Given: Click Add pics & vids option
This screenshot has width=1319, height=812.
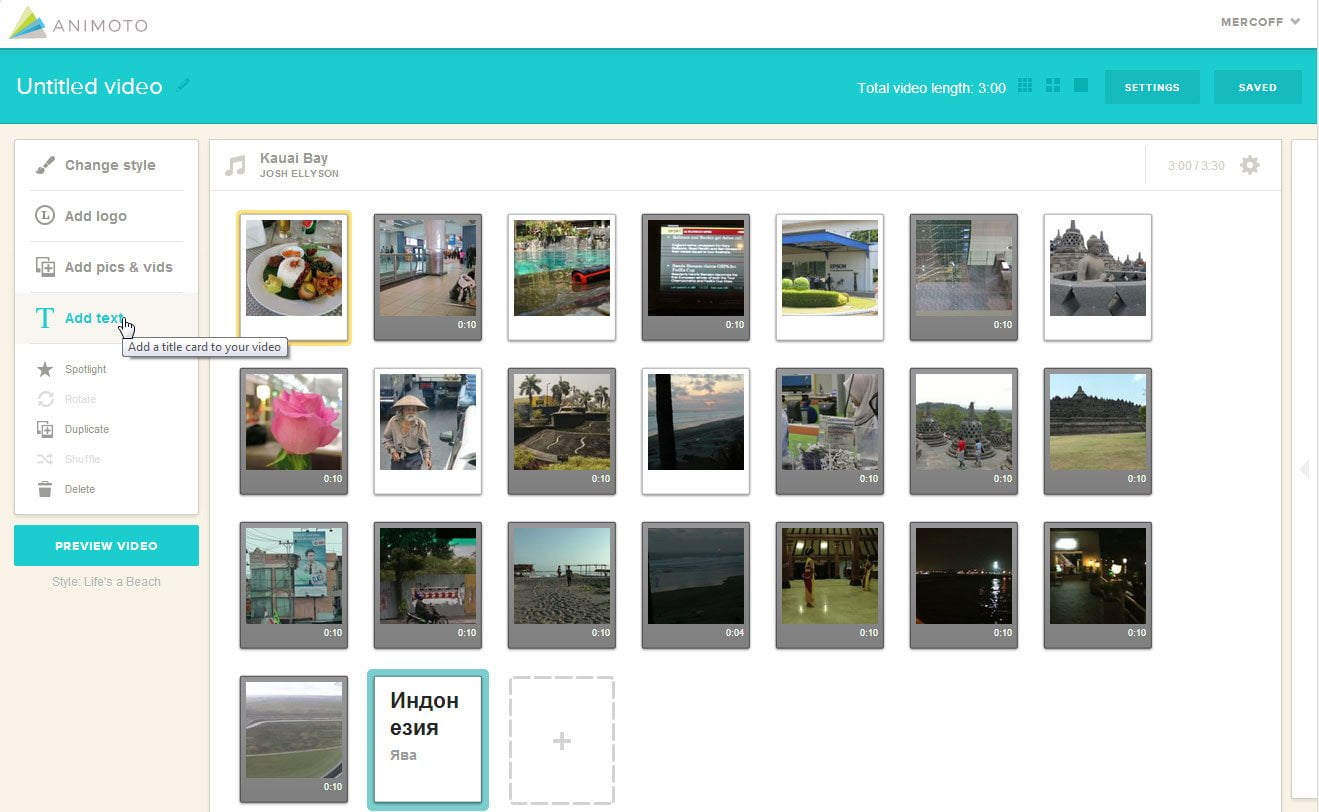Looking at the screenshot, I should point(105,267).
